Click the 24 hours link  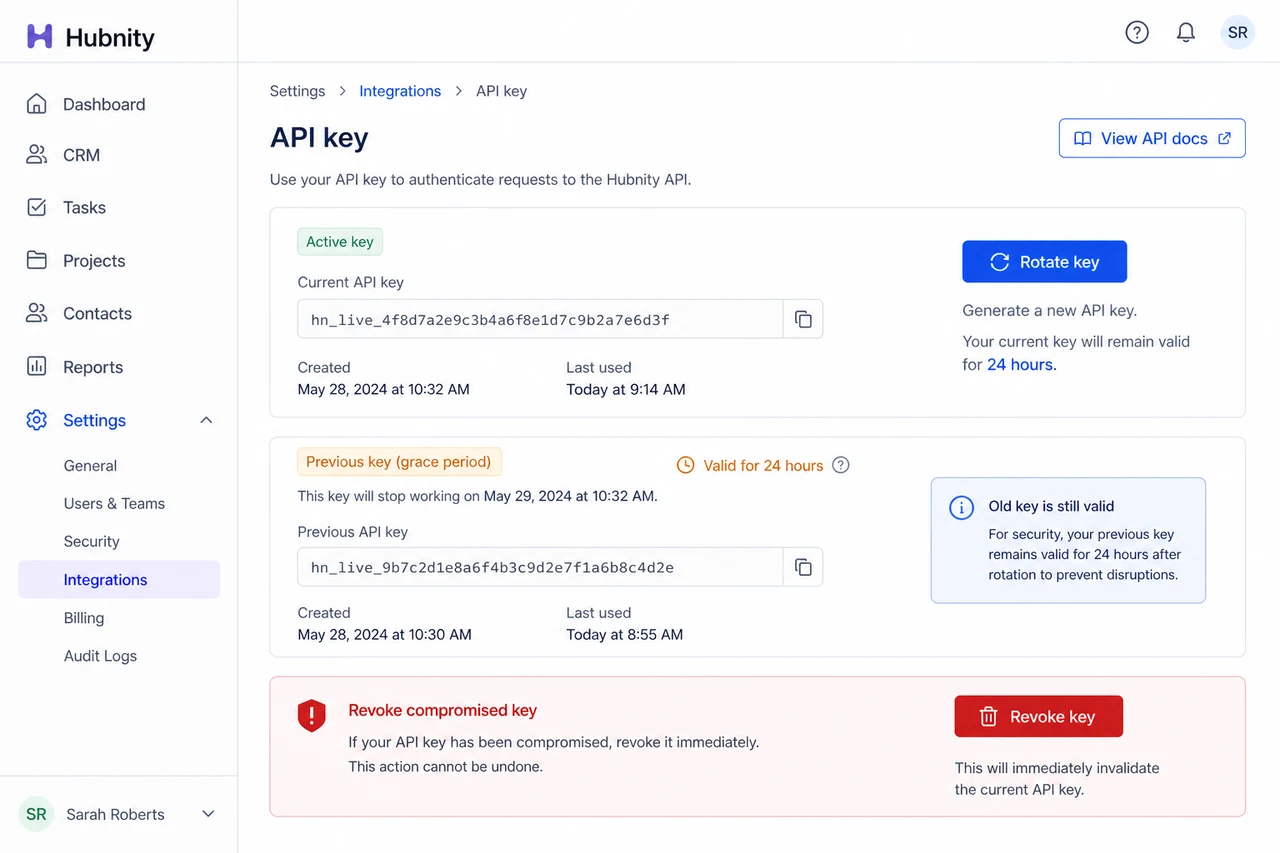pyautogui.click(x=1022, y=364)
